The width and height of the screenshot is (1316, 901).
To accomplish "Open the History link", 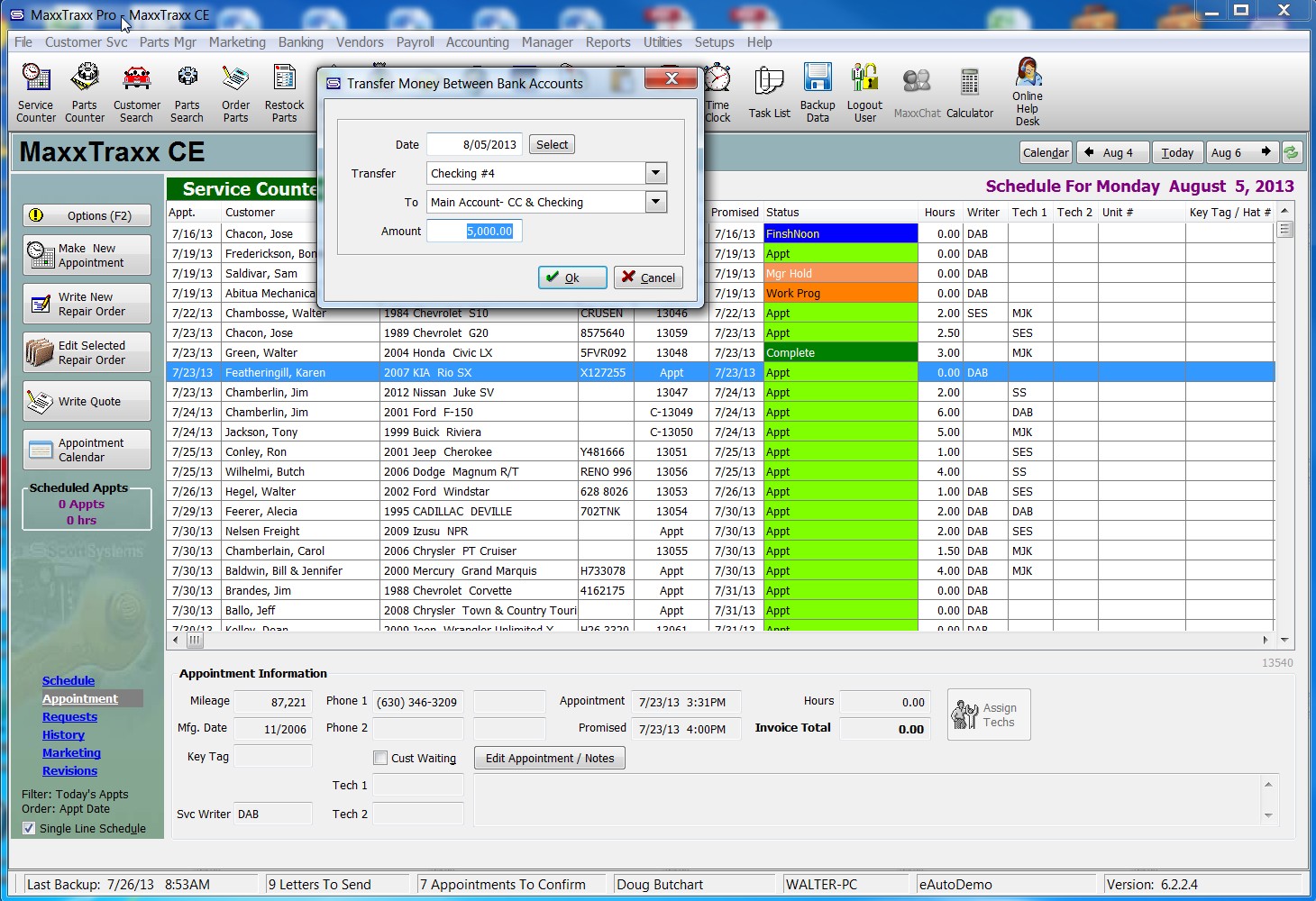I will click(x=63, y=734).
